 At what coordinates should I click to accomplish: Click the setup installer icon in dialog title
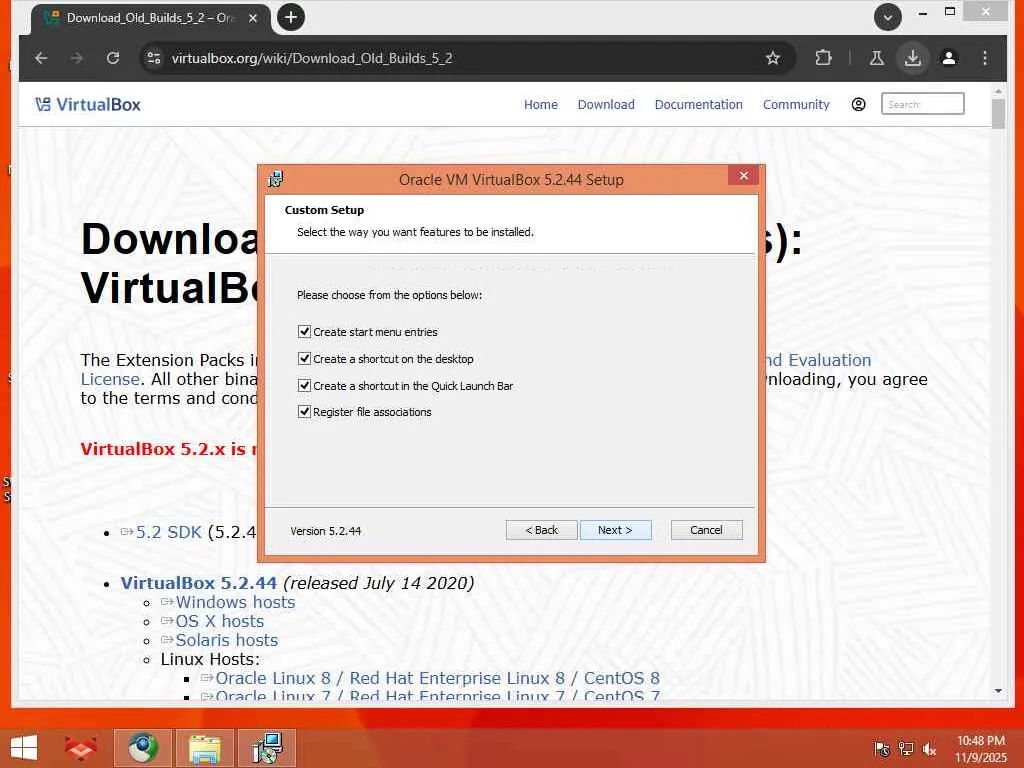276,179
